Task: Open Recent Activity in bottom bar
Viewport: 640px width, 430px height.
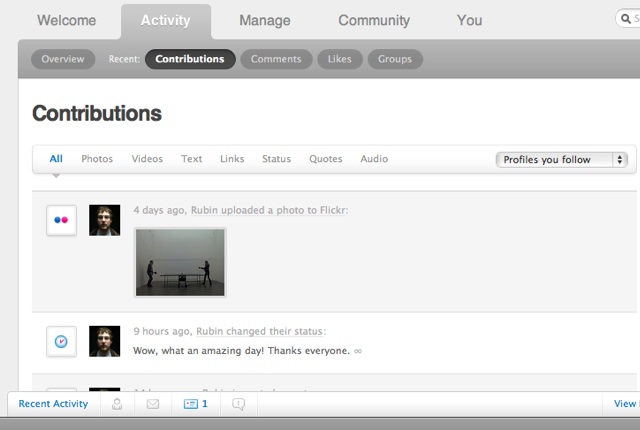Action: pyautogui.click(x=53, y=404)
